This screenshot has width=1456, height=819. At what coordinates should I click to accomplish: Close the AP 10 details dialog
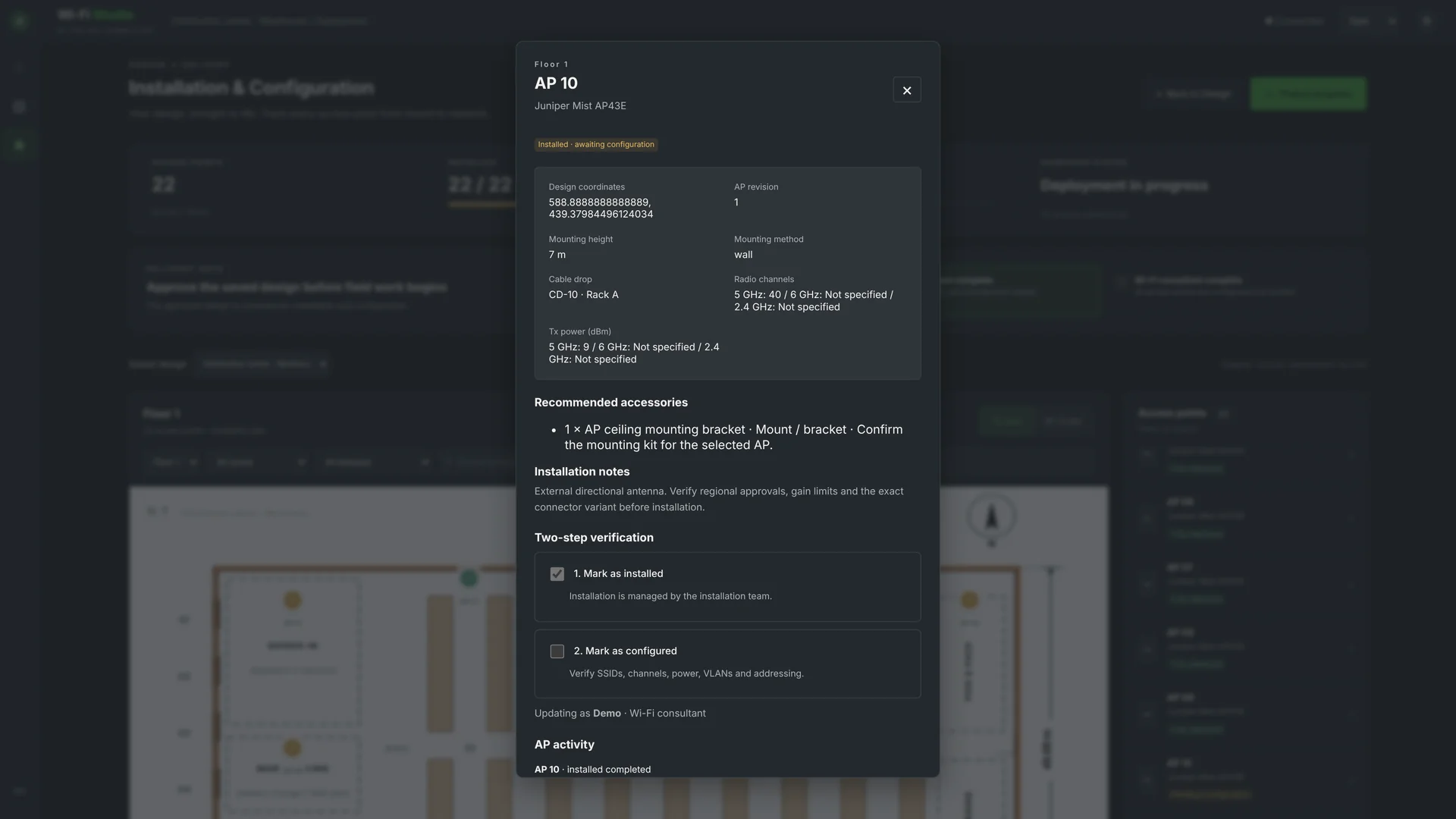tap(906, 90)
